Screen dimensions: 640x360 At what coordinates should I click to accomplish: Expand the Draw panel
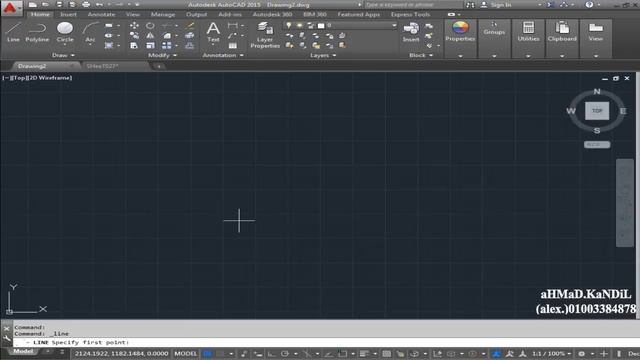pyautogui.click(x=63, y=55)
